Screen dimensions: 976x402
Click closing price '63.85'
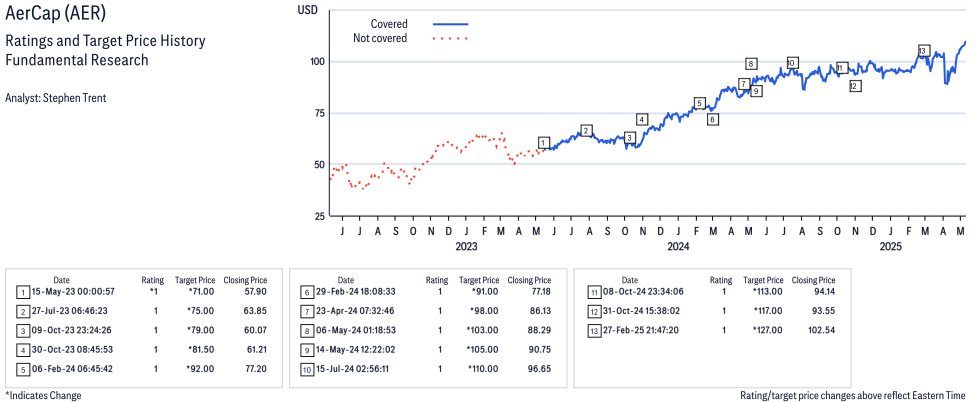255,311
